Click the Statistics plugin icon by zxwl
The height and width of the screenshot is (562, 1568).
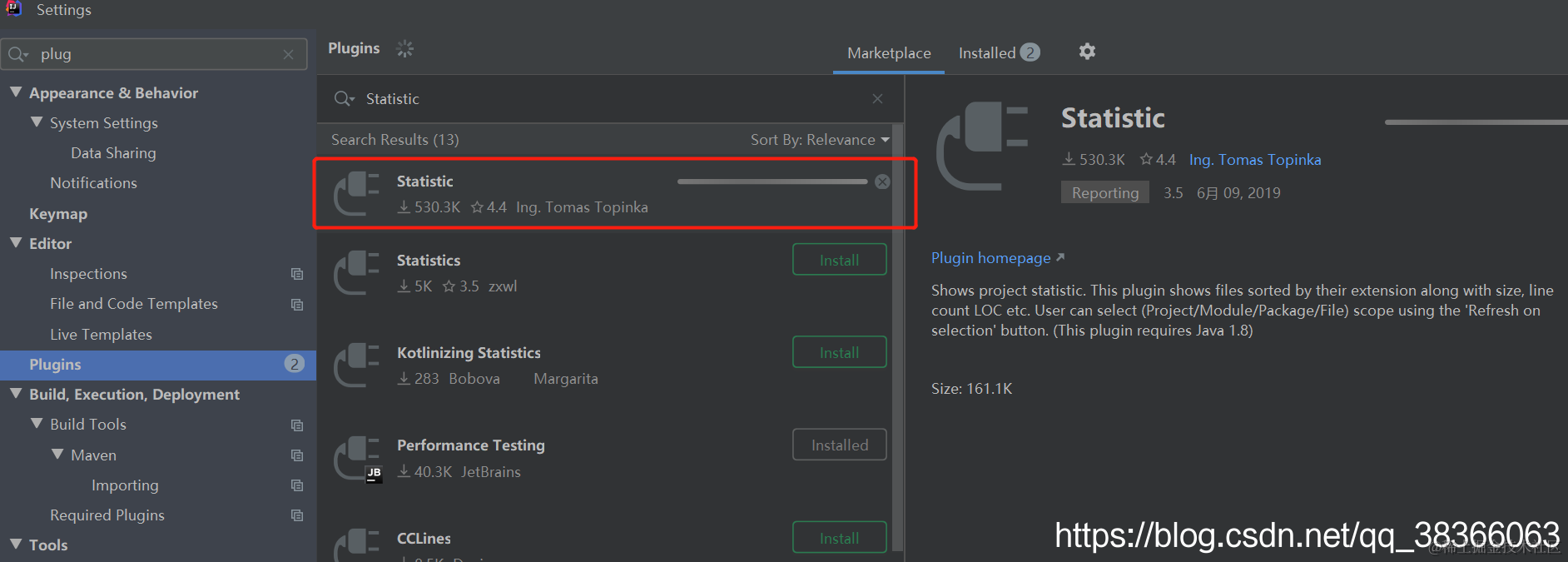(x=356, y=272)
